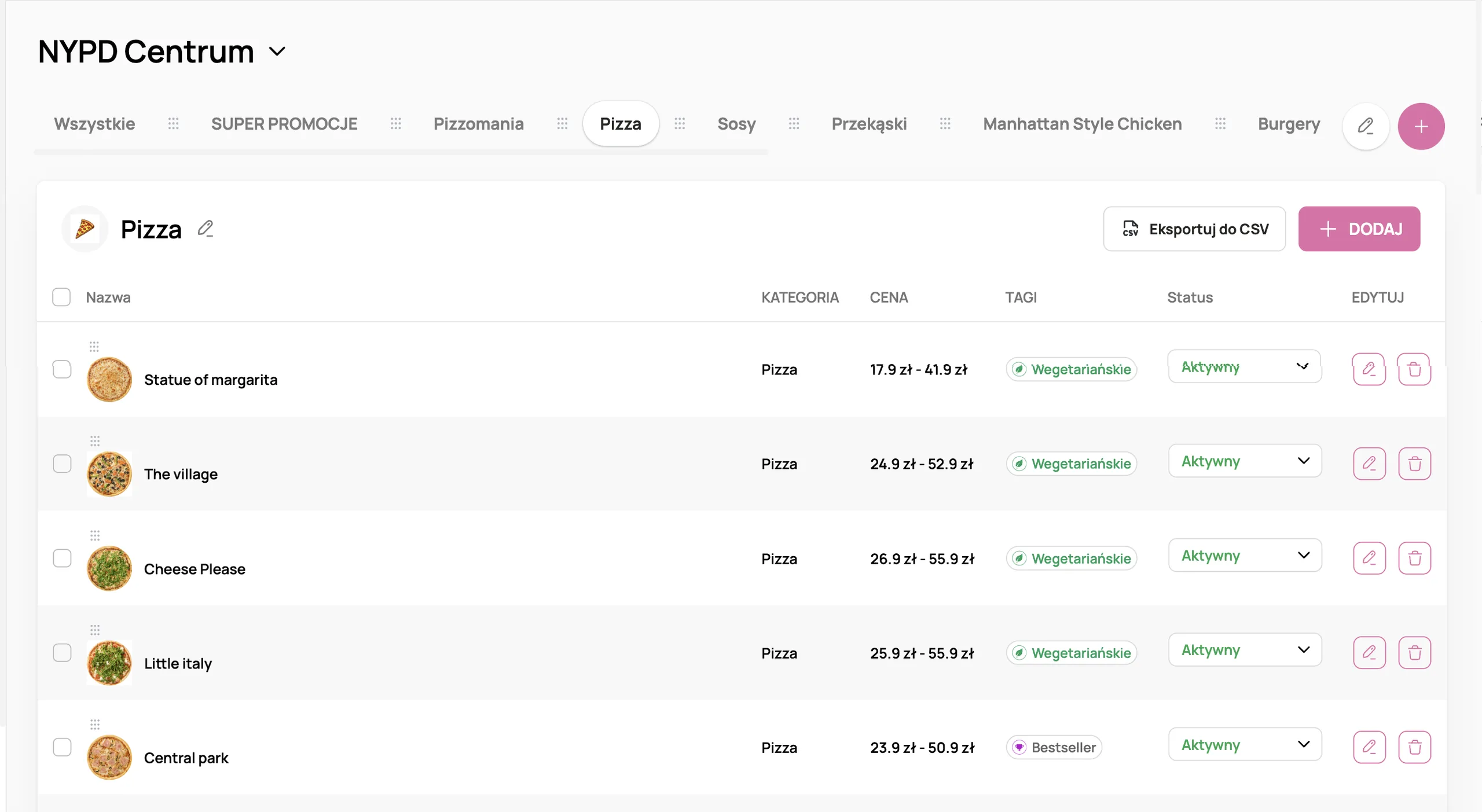Delete the Little italy item

(1414, 652)
